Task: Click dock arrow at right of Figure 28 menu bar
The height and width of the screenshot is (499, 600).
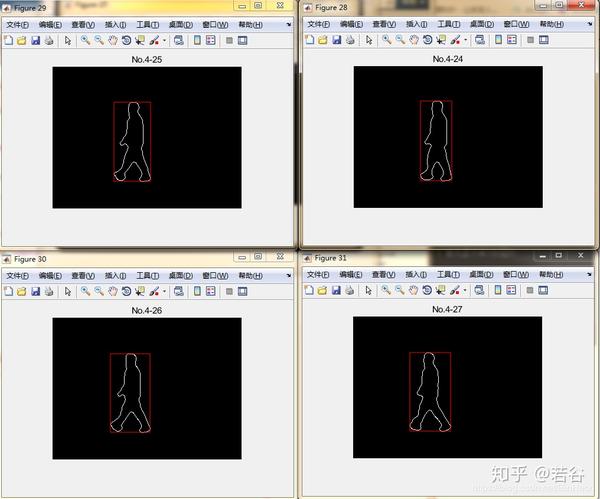Action: 590,24
